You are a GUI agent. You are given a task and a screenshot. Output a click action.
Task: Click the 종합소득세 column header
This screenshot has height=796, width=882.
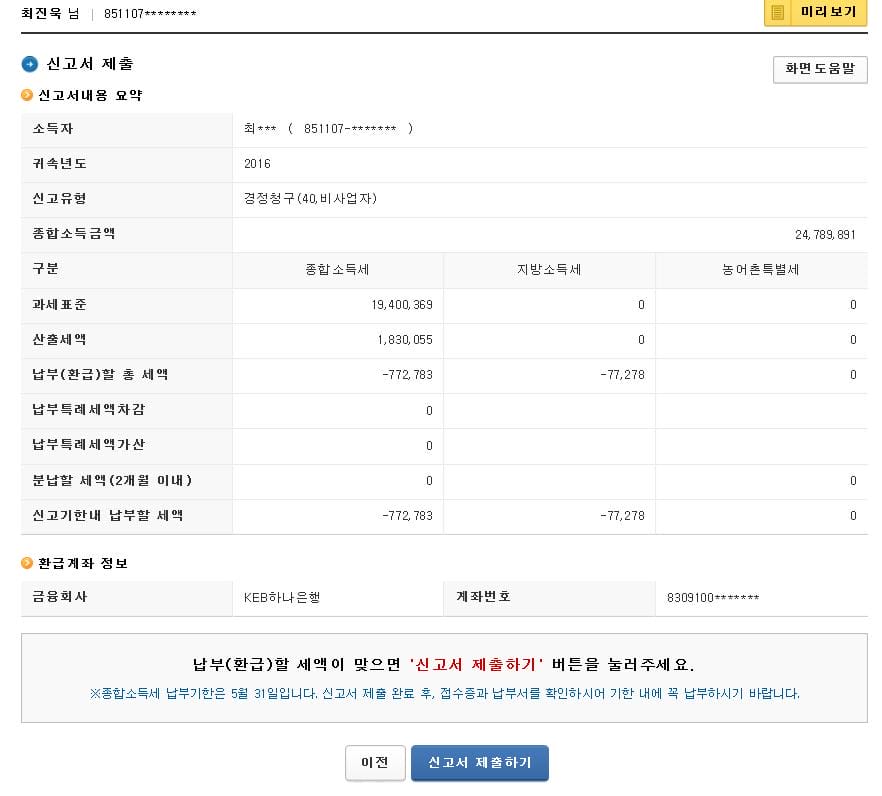(x=338, y=270)
